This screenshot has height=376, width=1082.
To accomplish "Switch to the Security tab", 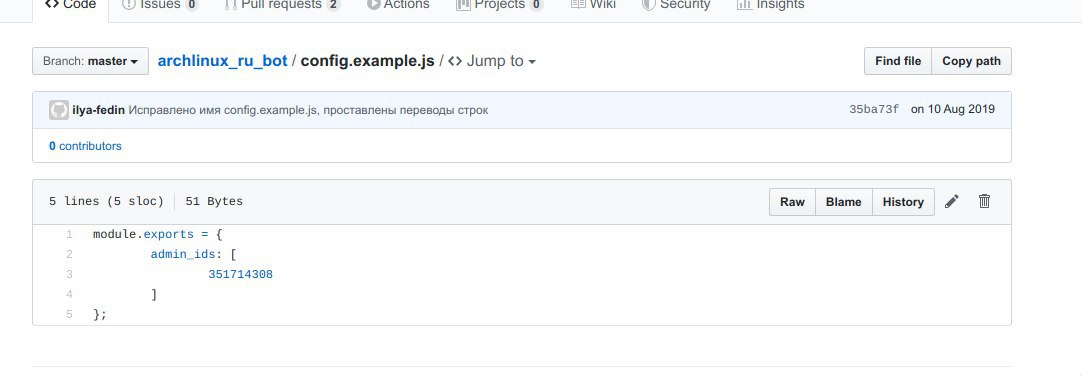I will pyautogui.click(x=676, y=6).
